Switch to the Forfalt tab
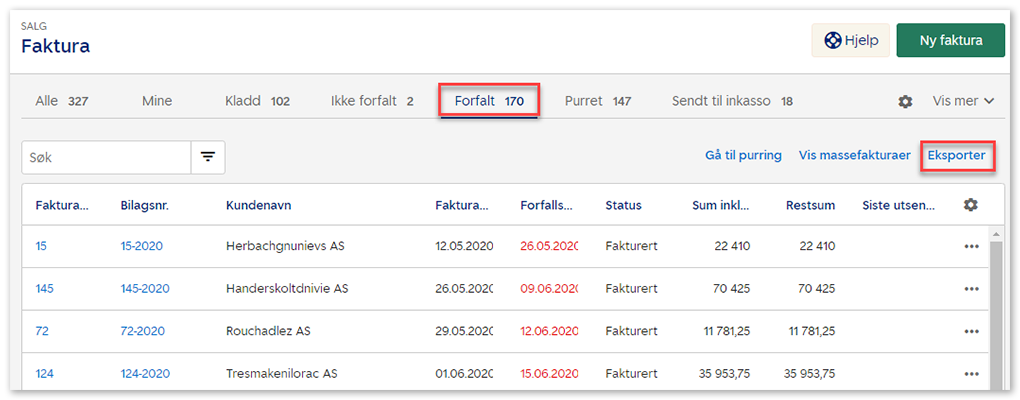1020x400 pixels. [x=489, y=101]
